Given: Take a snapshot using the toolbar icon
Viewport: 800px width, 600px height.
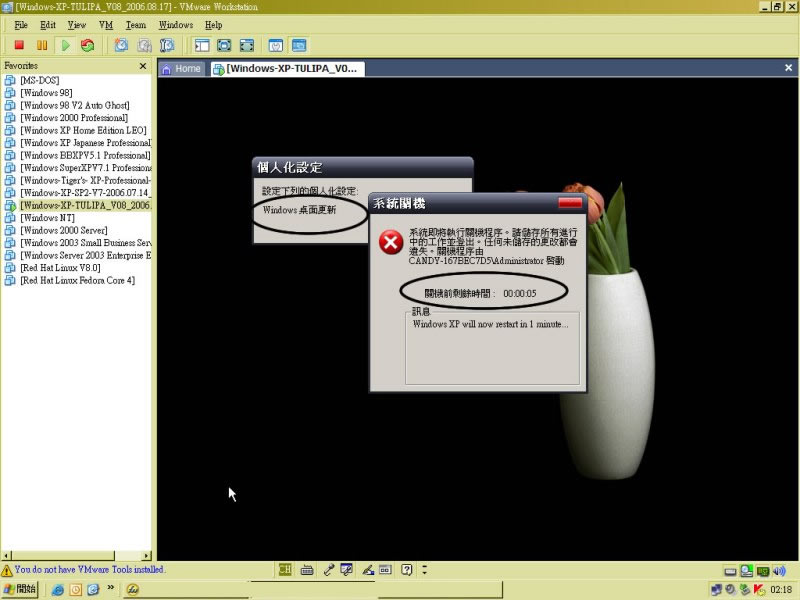Looking at the screenshot, I should pos(121,45).
